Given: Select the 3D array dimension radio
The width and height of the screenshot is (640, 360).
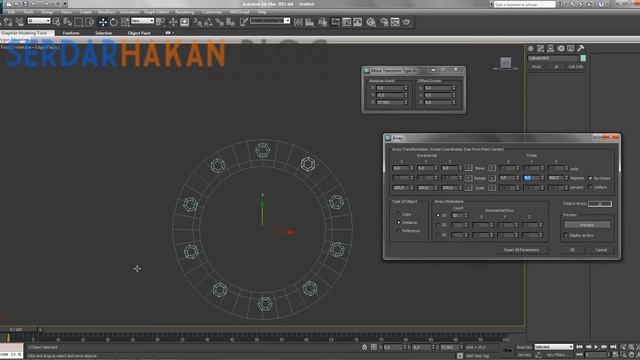Looking at the screenshot, I should click(438, 235).
